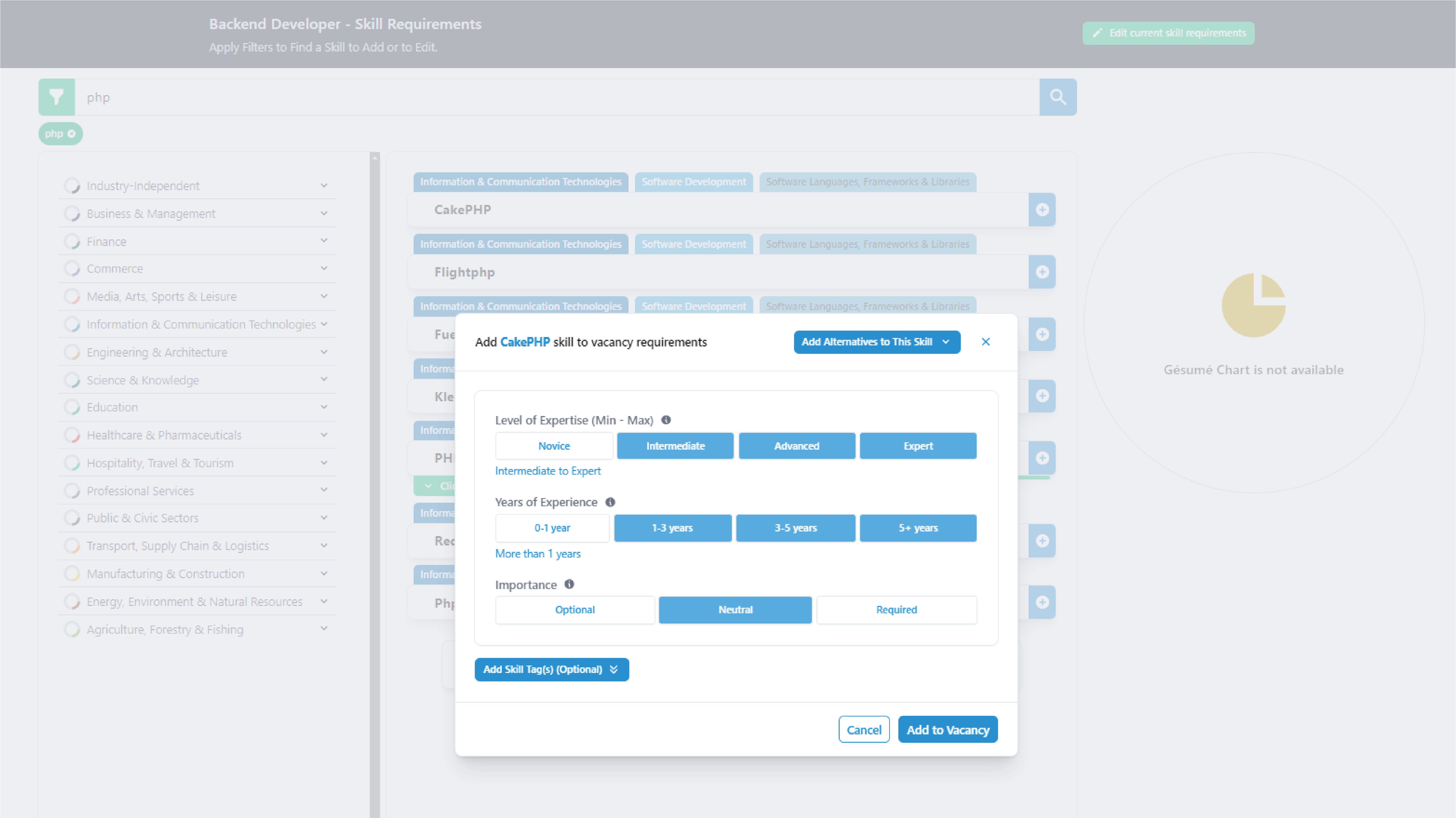Select the Finance category radio button
Screen dimensions: 1456x818
coord(72,241)
